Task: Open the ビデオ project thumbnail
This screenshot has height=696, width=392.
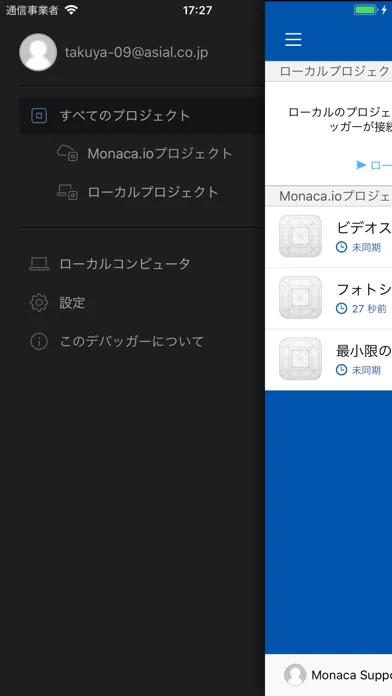Action: pyautogui.click(x=301, y=236)
